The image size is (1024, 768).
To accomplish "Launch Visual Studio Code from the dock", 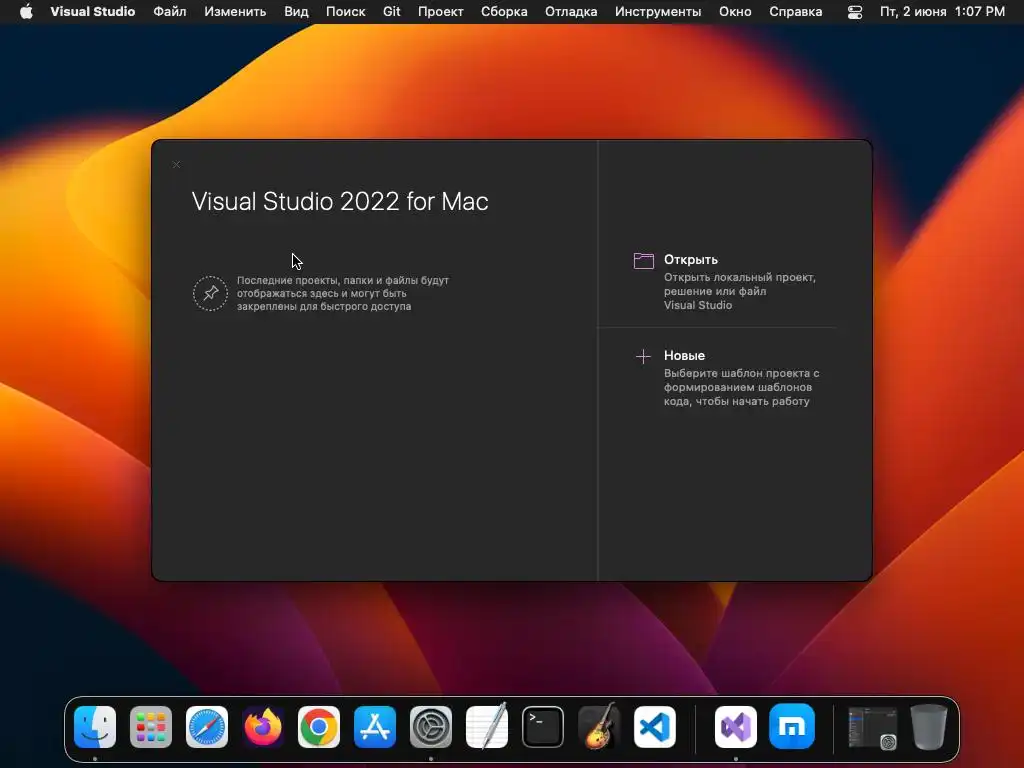I will point(655,727).
